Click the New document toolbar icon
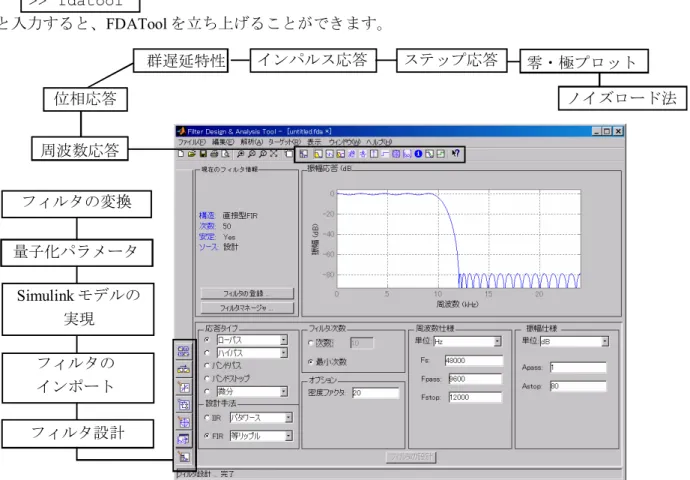The height and width of the screenshot is (480, 690). coord(181,154)
